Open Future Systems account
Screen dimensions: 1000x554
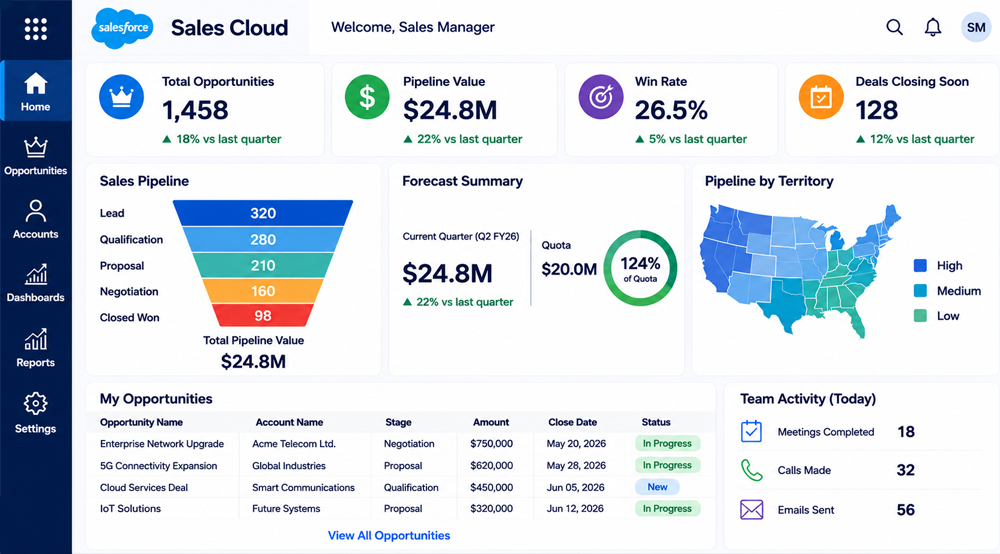pos(286,509)
